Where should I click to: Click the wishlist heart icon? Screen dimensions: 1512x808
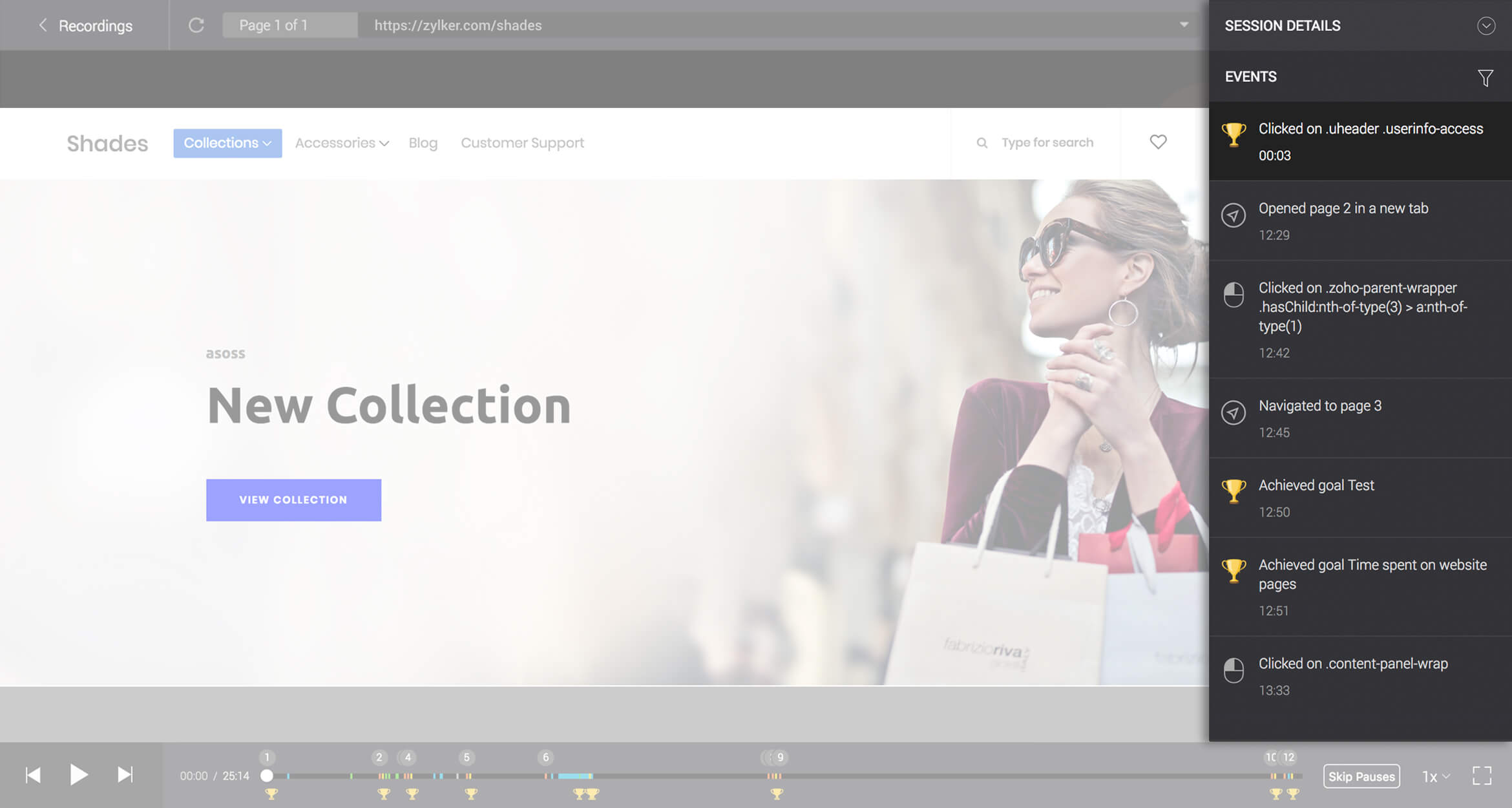(x=1158, y=142)
